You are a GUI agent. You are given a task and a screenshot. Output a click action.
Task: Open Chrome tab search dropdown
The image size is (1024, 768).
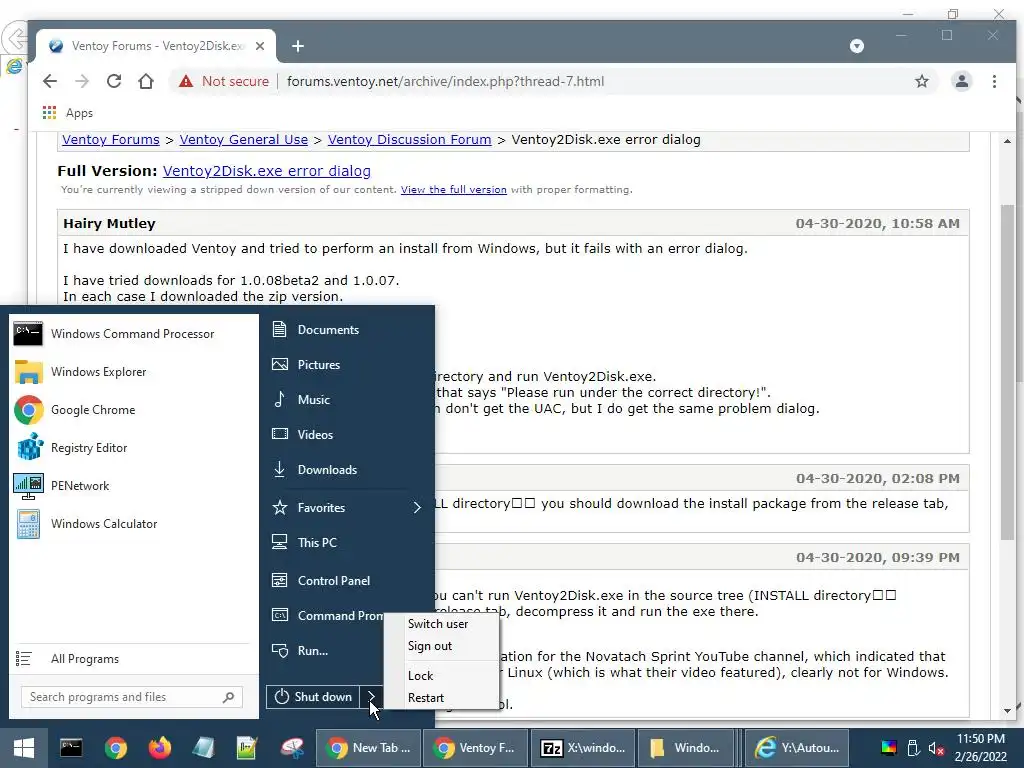(857, 46)
